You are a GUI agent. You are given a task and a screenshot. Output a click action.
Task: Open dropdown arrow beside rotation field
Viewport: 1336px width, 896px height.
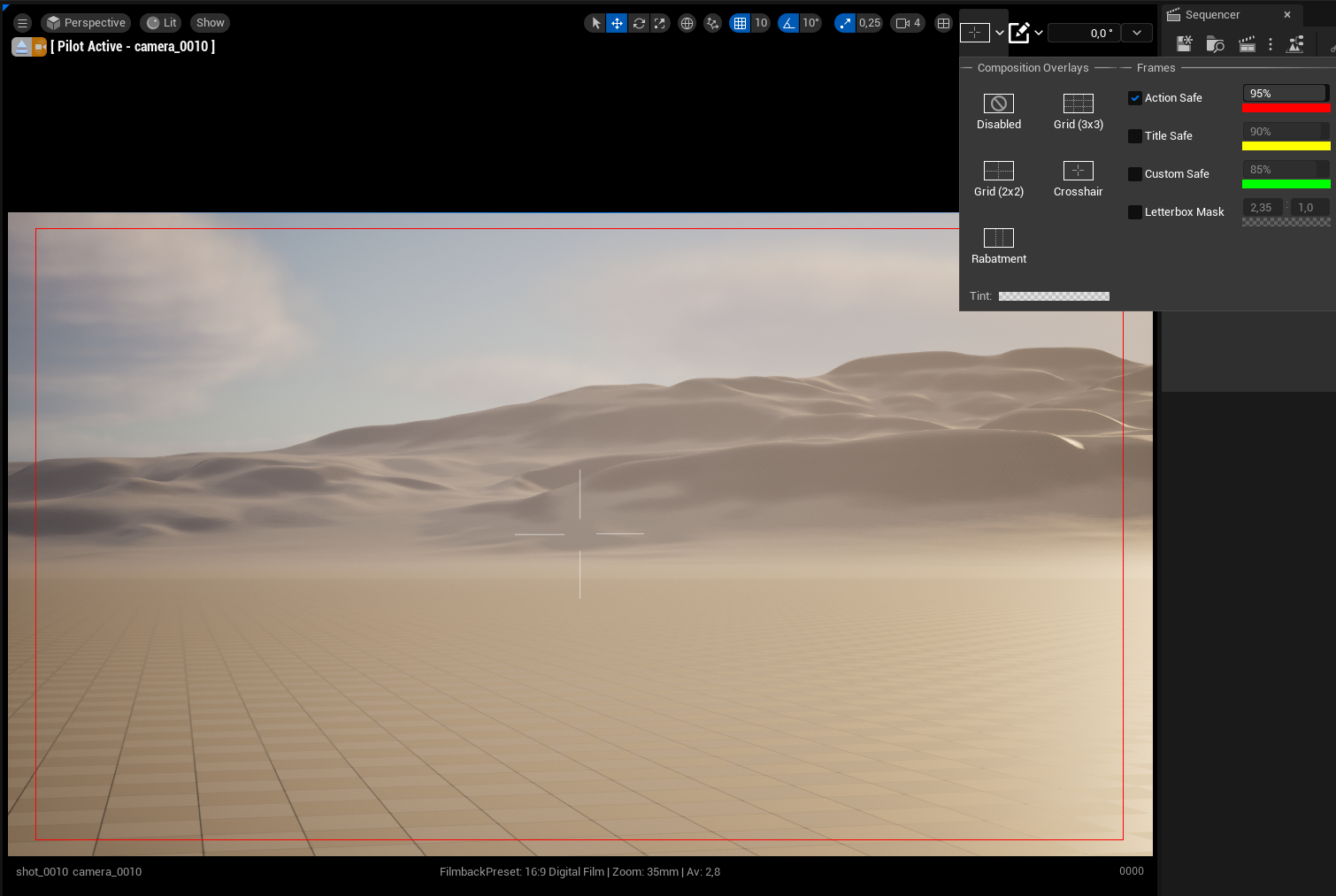[1137, 33]
